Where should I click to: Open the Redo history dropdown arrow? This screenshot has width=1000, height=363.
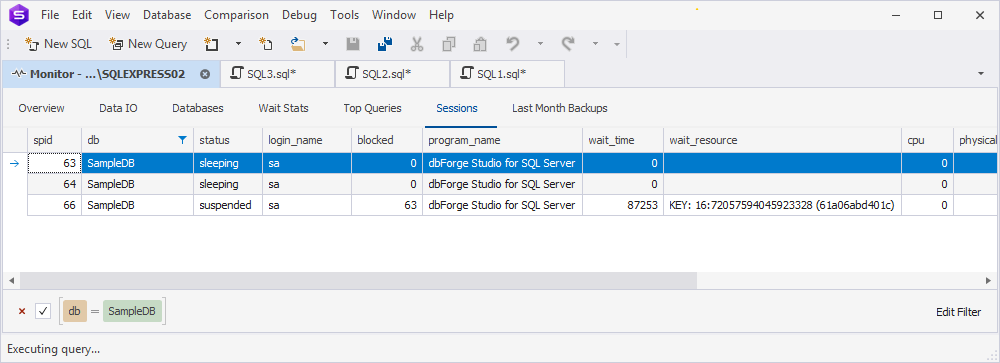(595, 44)
